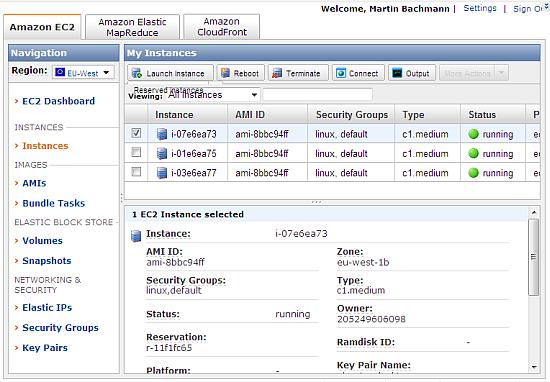Open Elastic IPs in navigation

(47, 308)
